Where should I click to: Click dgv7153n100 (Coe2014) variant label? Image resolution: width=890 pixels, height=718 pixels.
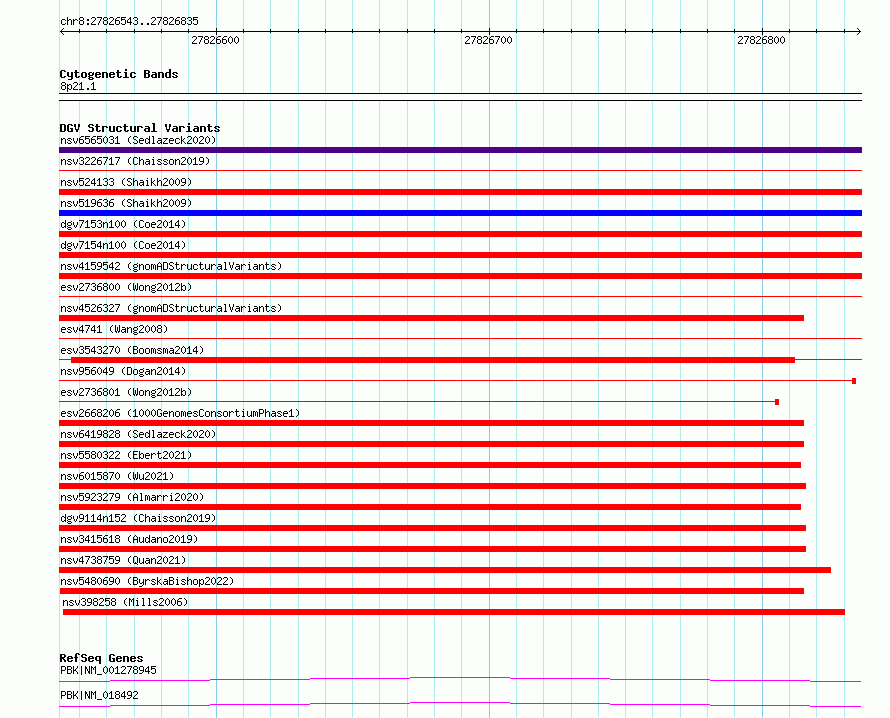point(123,224)
